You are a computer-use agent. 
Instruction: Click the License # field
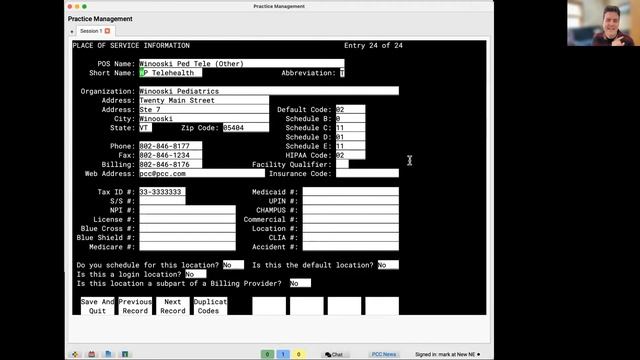tap(187, 219)
